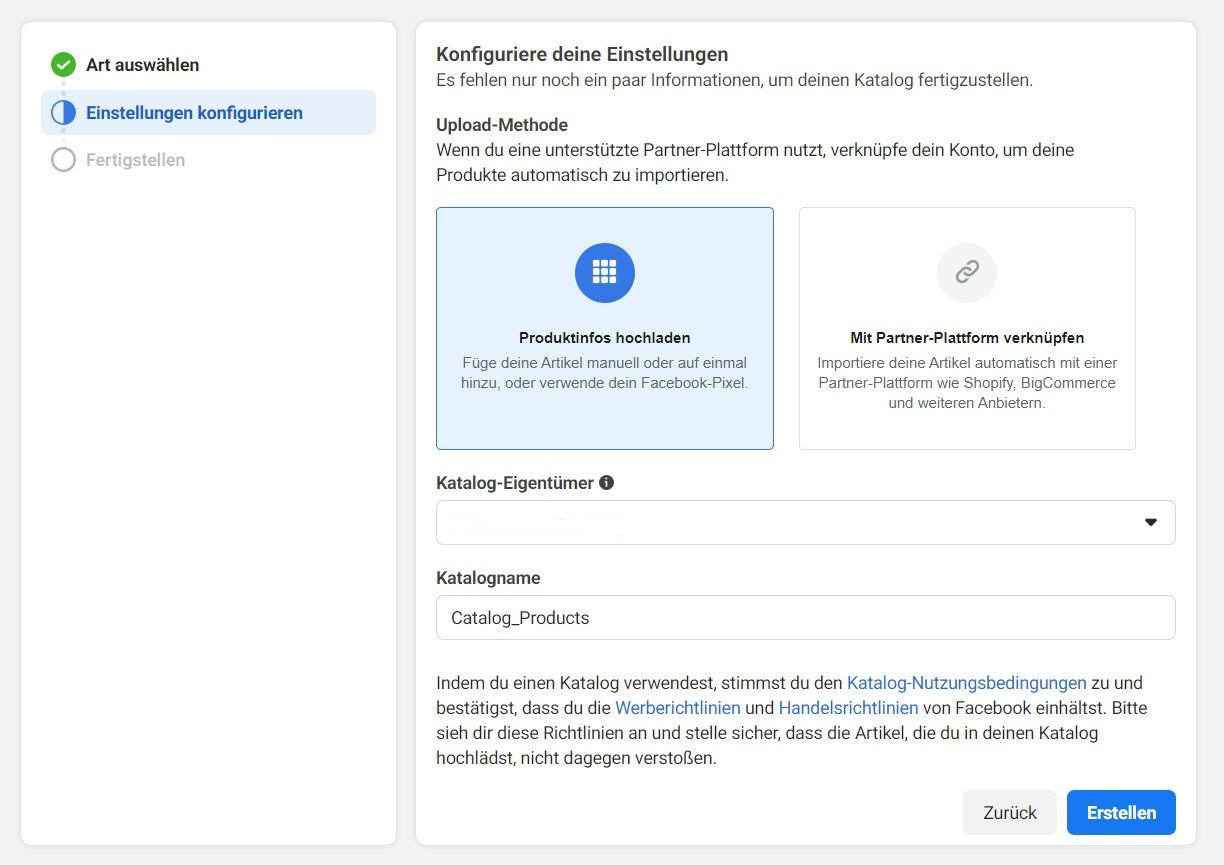Select the Einstellungen konfigurieren step

point(194,113)
